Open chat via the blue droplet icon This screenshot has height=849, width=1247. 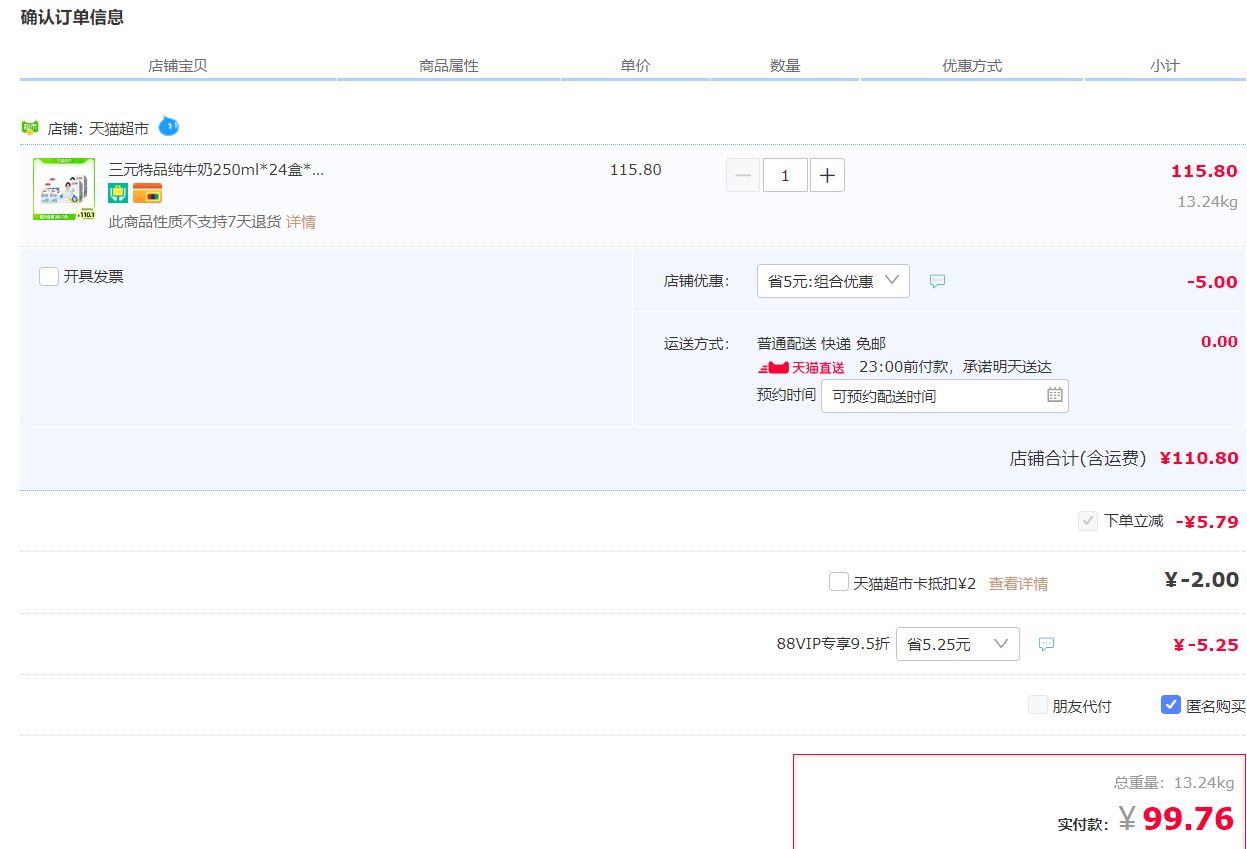169,127
